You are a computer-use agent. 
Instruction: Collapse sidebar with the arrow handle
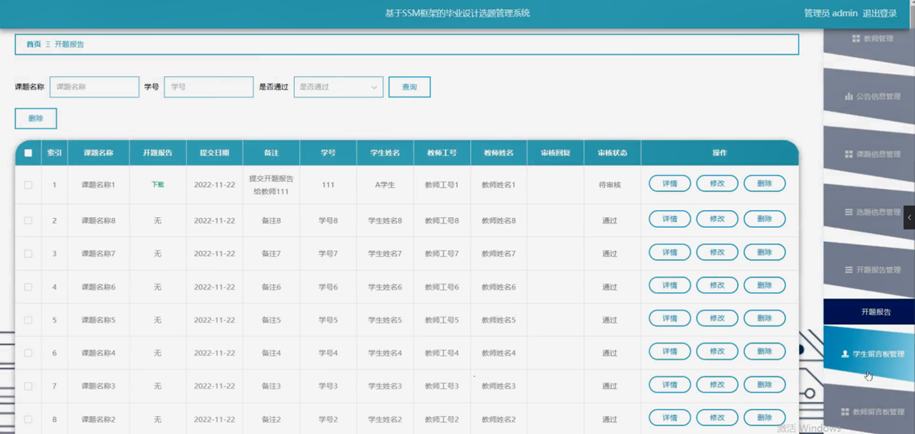pyautogui.click(x=909, y=218)
